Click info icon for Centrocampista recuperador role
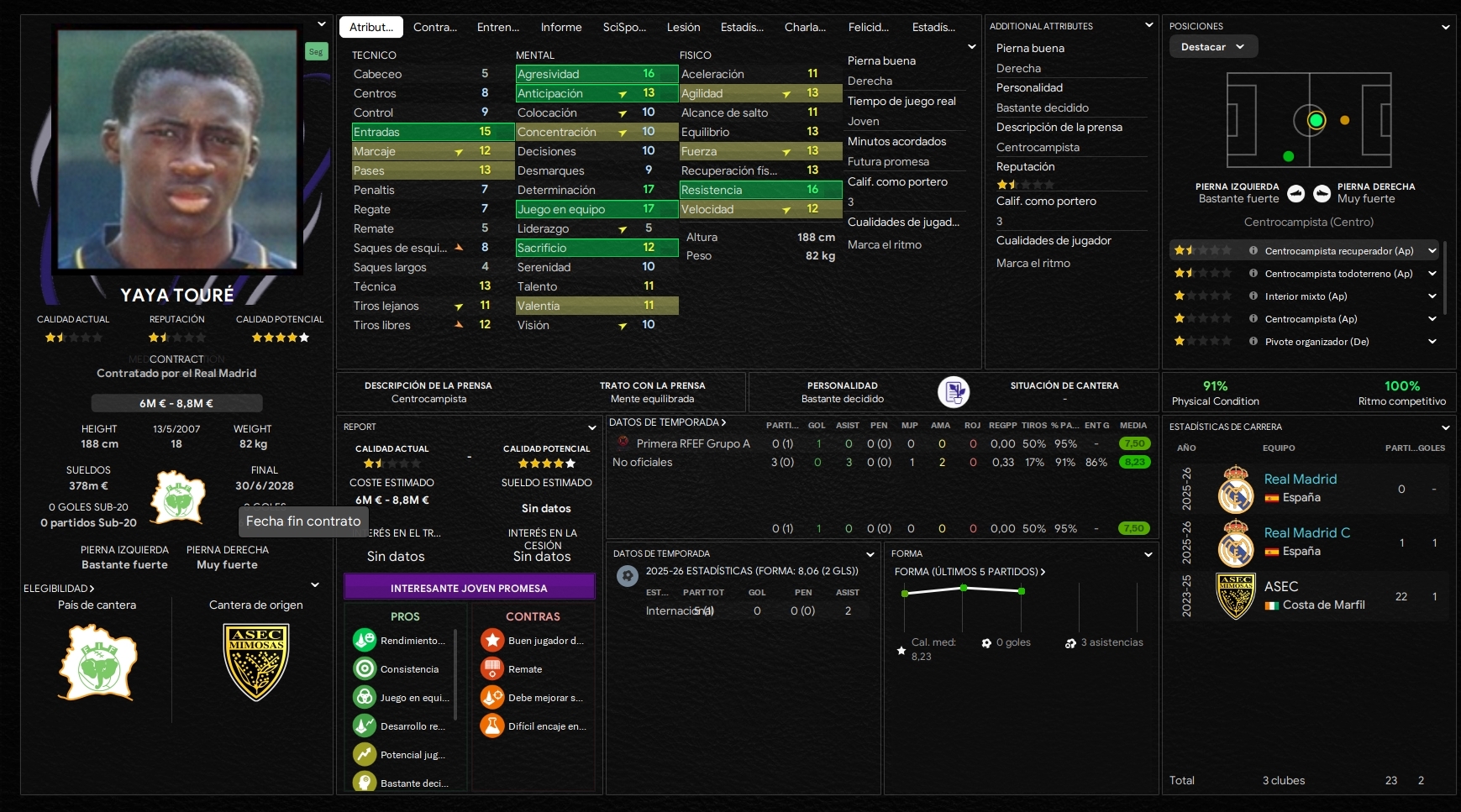The height and width of the screenshot is (812, 1461). (1253, 251)
